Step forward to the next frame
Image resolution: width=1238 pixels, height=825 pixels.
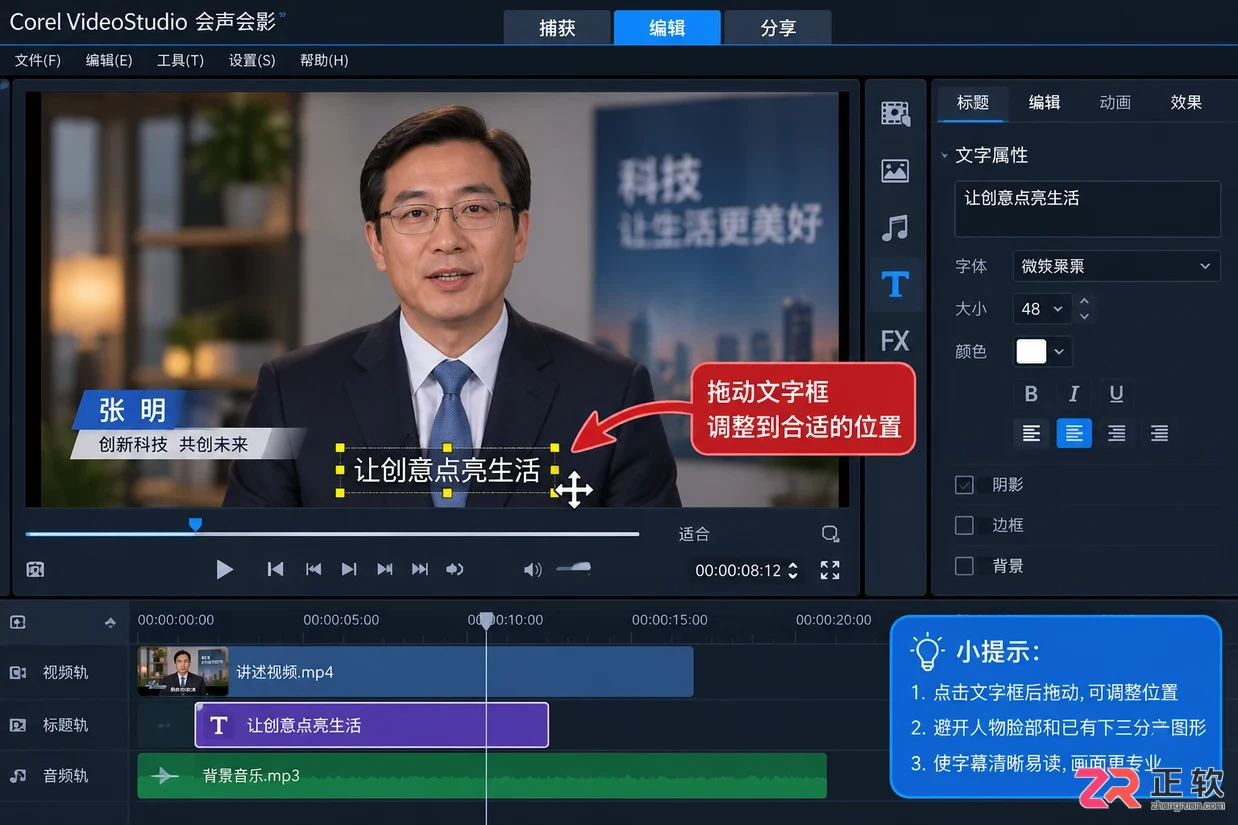click(348, 569)
